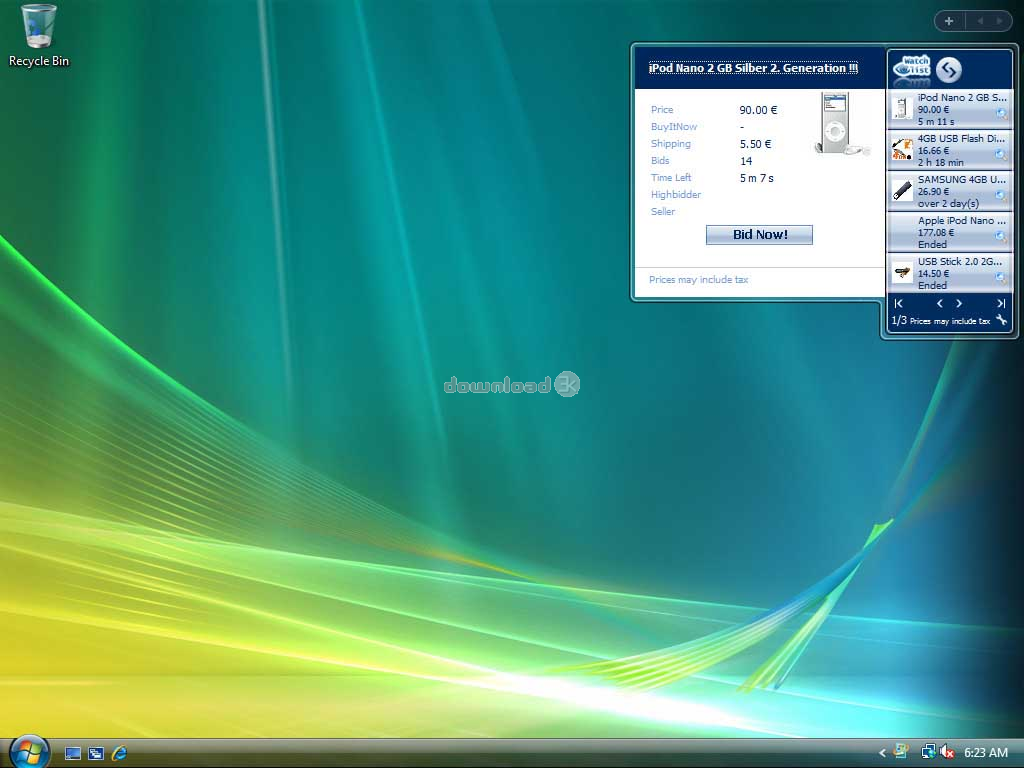The height and width of the screenshot is (768, 1024).
Task: Open settings with the wrench icon
Action: click(1001, 321)
